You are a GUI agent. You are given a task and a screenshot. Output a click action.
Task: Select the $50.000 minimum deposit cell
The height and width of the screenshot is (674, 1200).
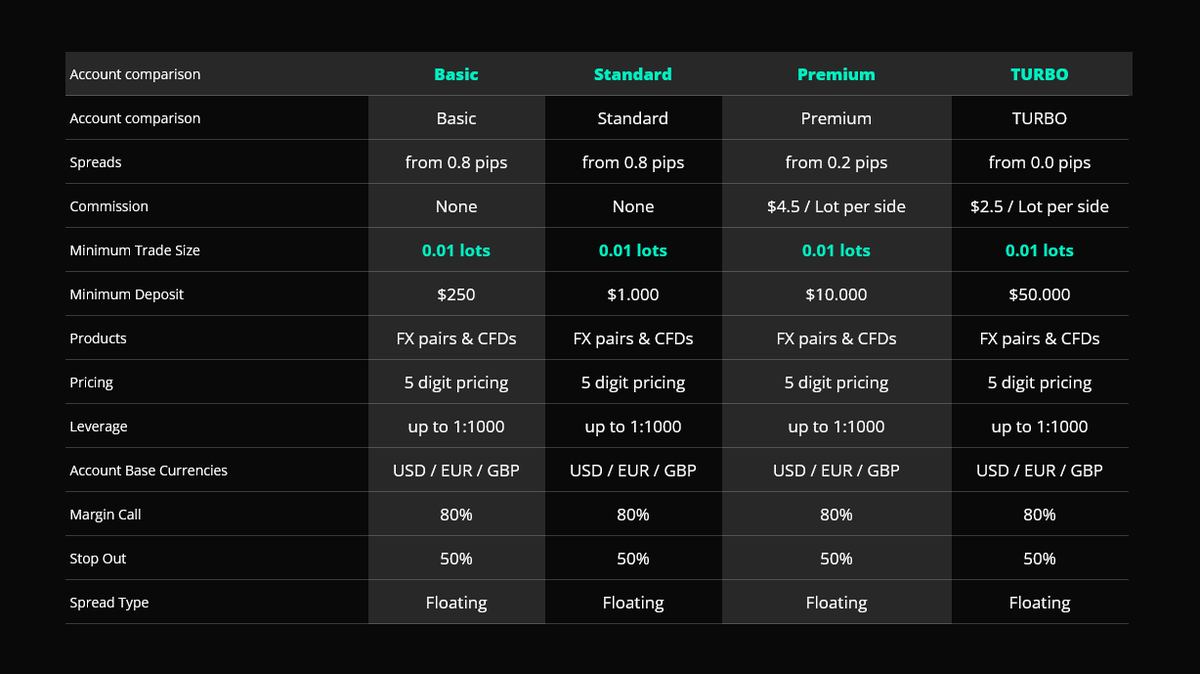click(x=1039, y=294)
